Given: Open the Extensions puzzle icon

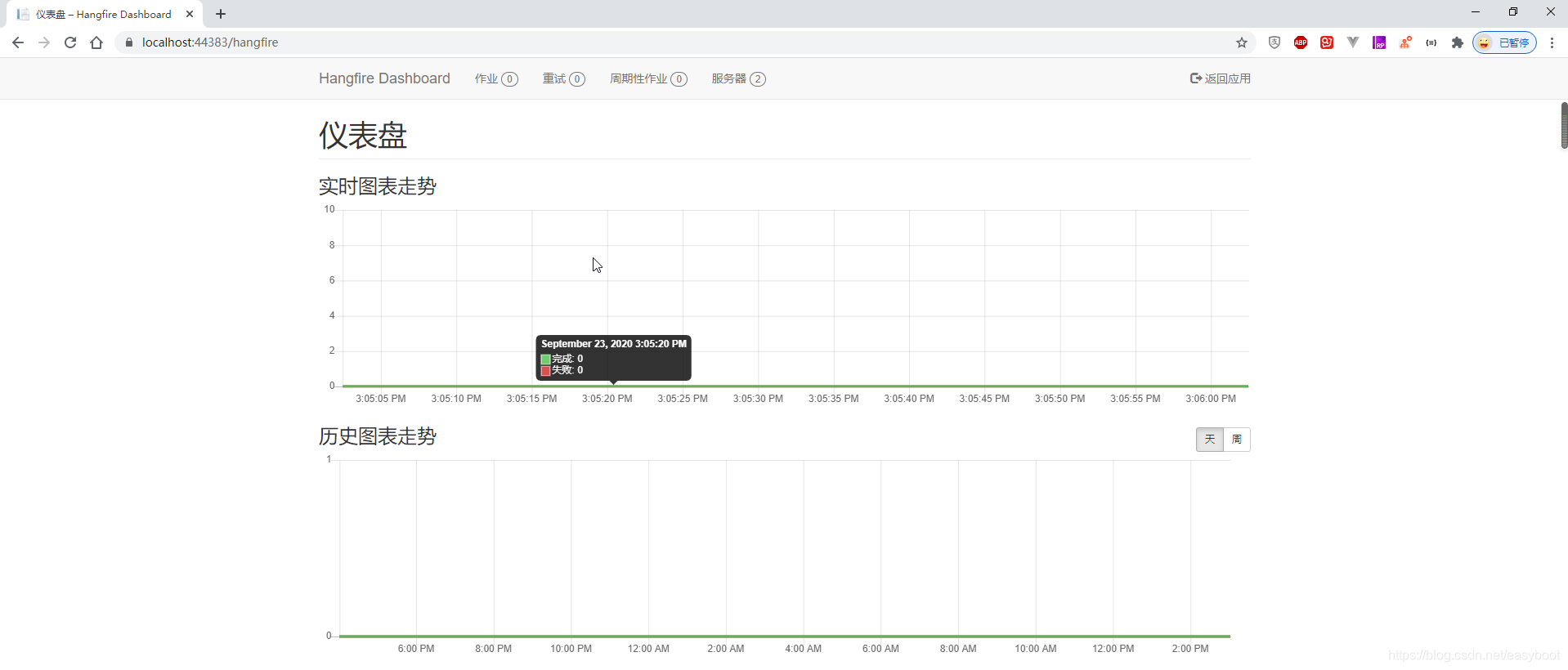Looking at the screenshot, I should [1458, 42].
